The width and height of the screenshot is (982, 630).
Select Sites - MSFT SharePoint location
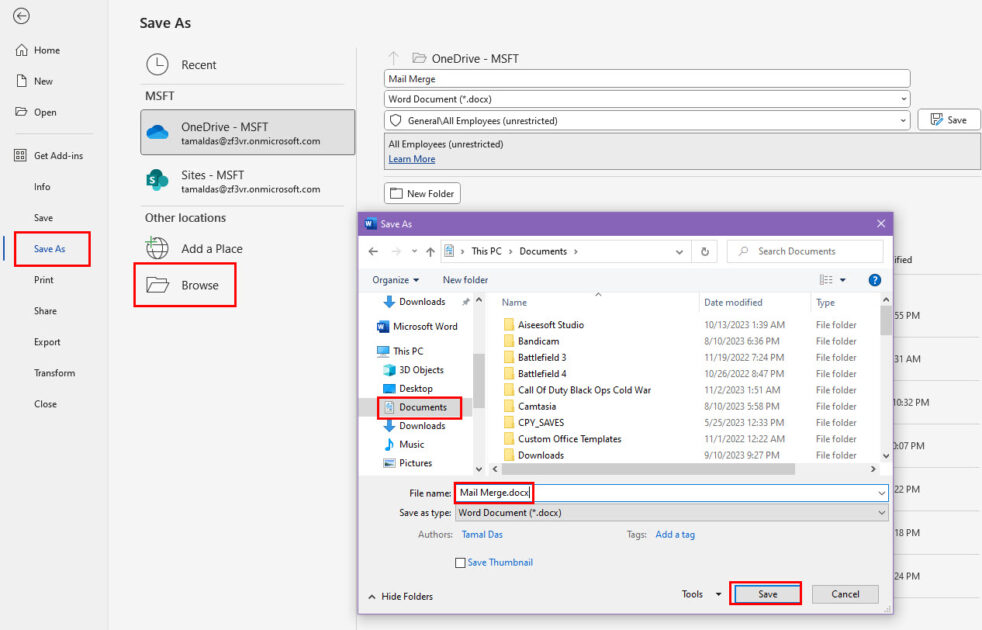point(247,181)
